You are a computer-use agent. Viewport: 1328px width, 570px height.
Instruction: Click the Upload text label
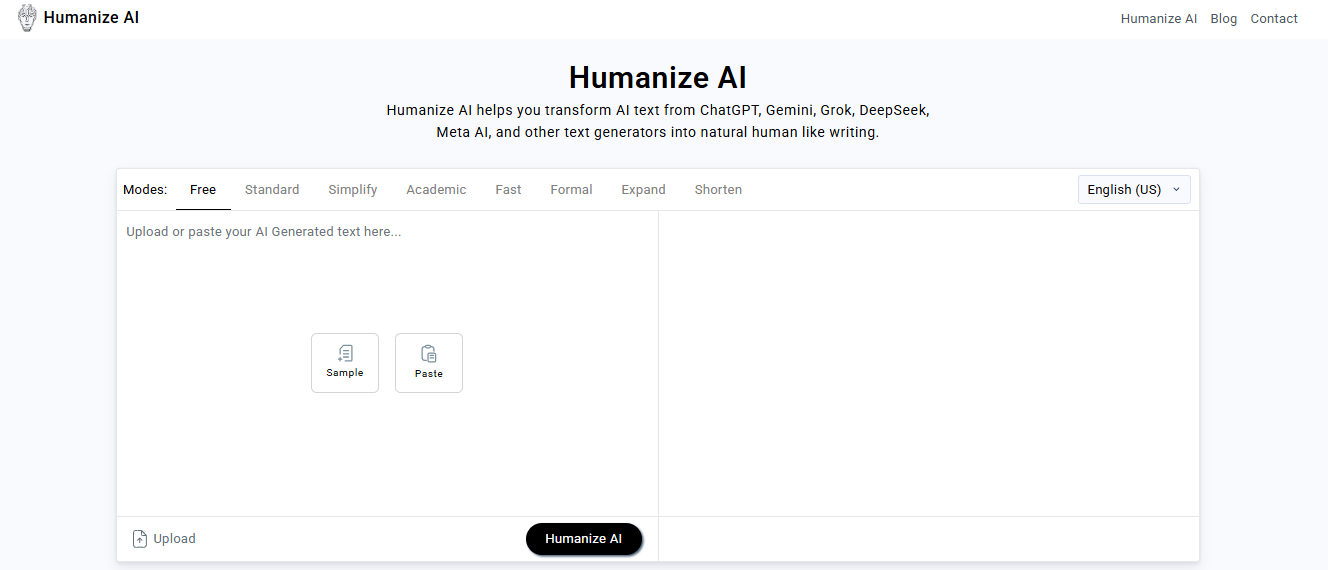click(174, 539)
